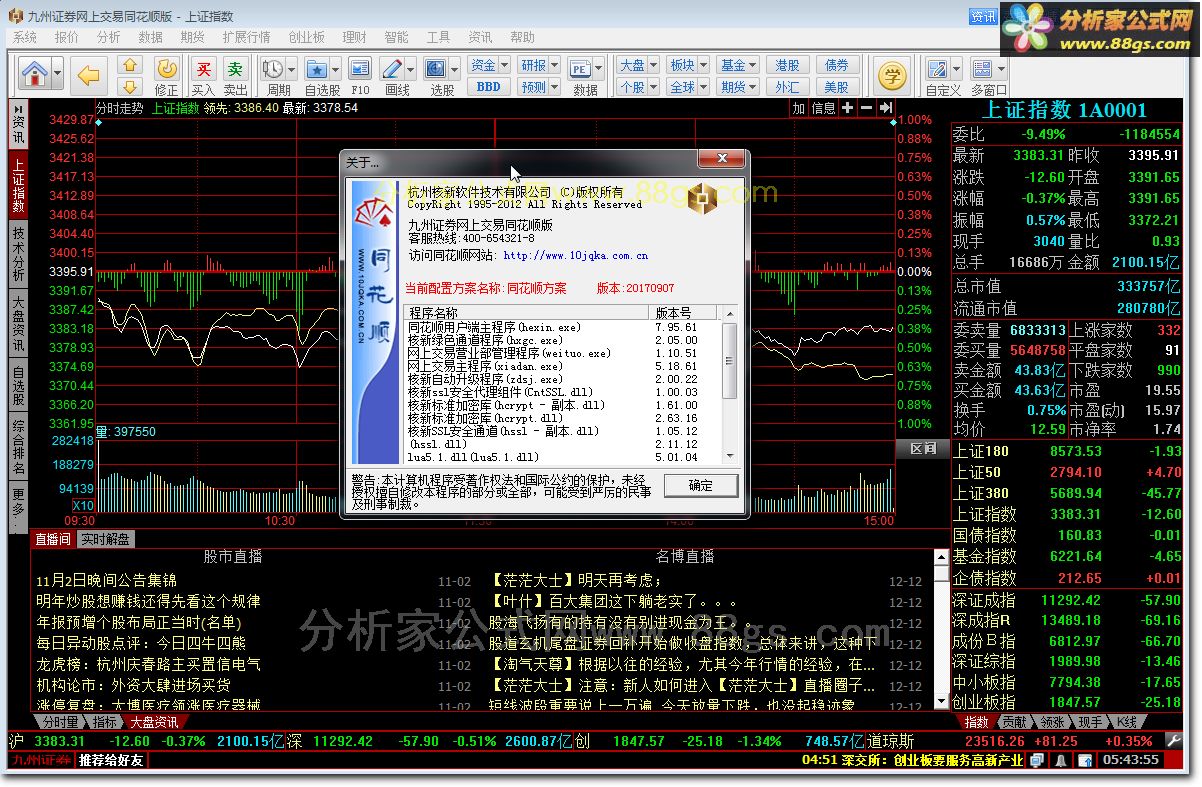This screenshot has height=787, width=1202.
Task: Open the 分析 menu
Action: 109,37
